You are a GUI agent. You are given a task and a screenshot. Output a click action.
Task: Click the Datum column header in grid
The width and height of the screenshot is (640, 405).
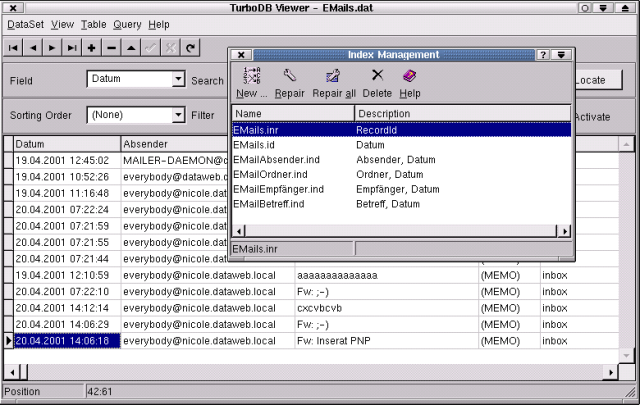tap(67, 144)
